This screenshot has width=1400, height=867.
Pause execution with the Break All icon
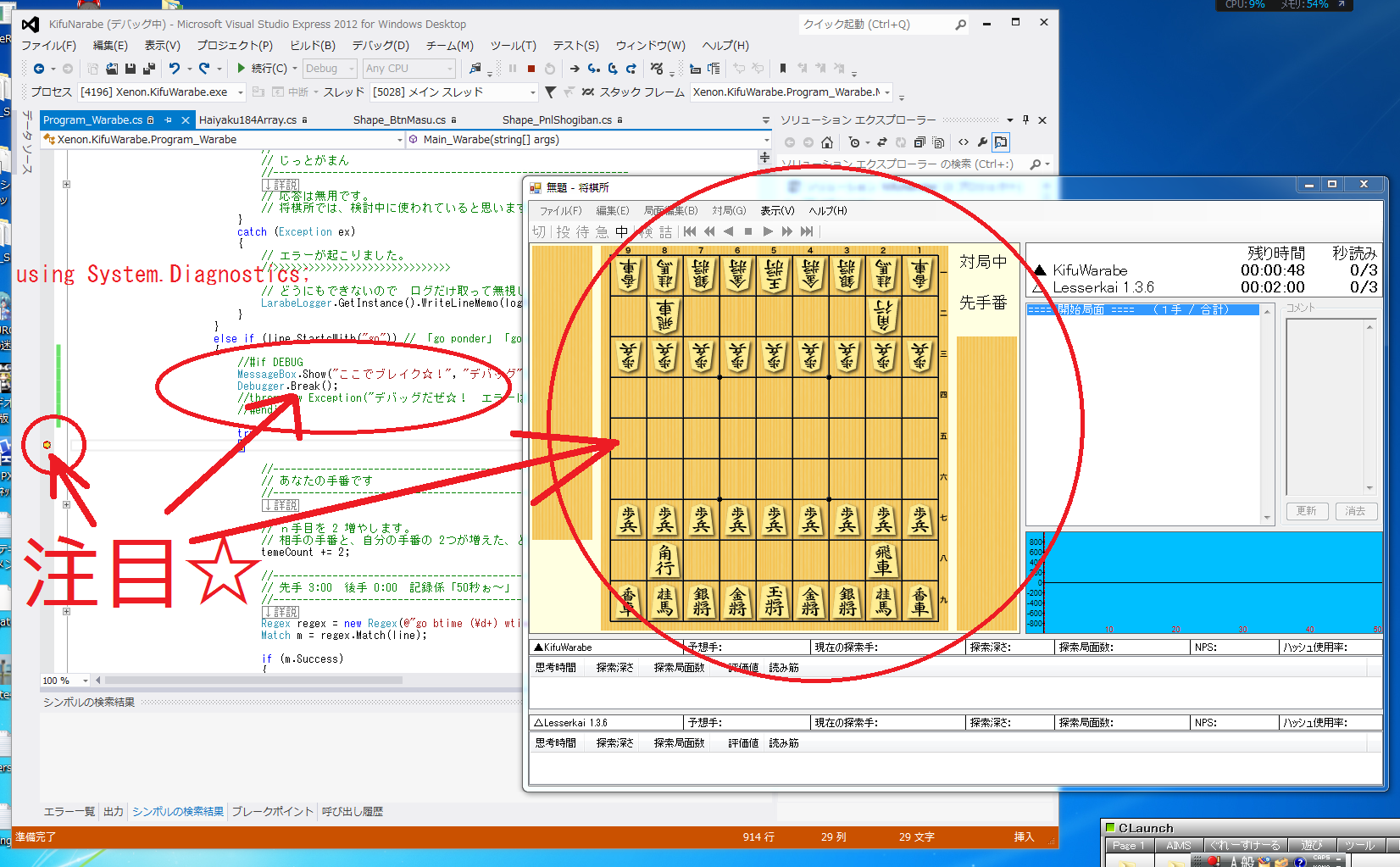click(513, 69)
